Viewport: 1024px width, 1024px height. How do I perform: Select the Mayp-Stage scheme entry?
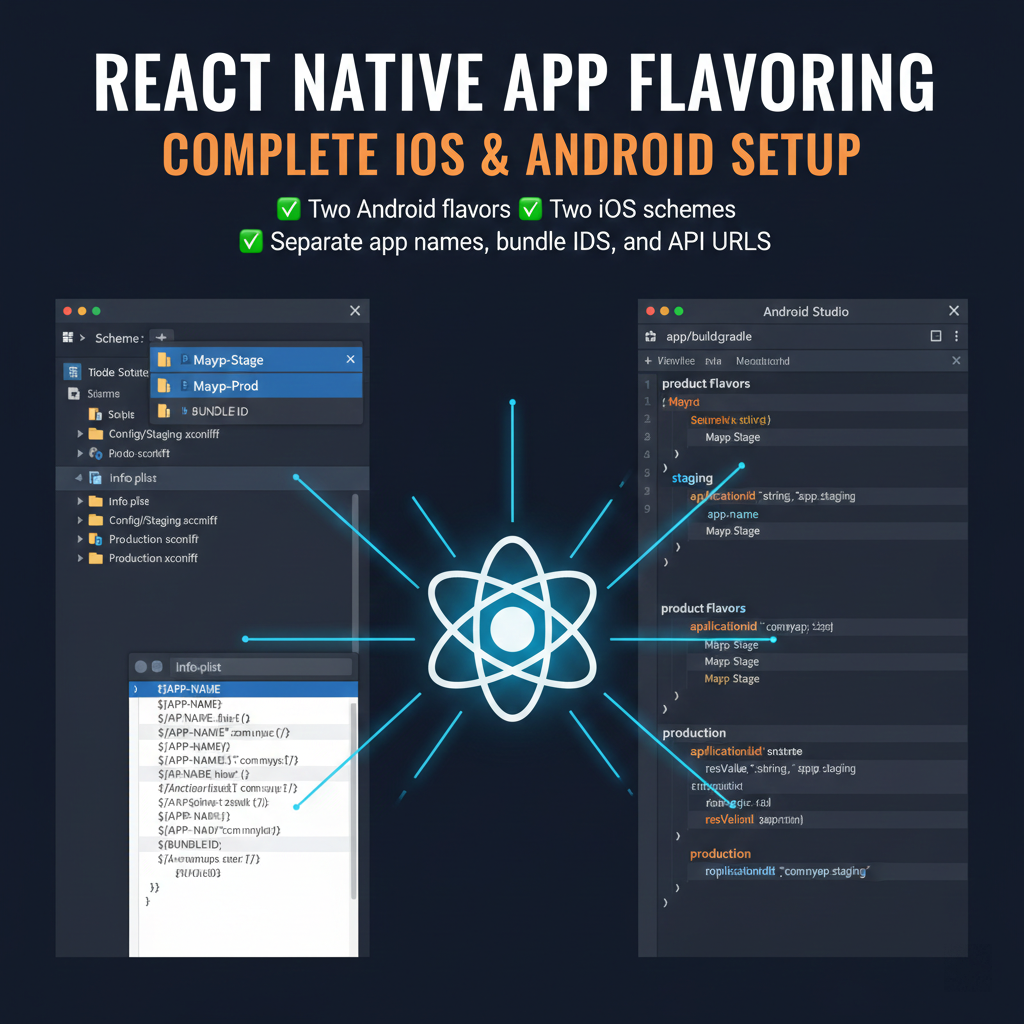(256, 360)
